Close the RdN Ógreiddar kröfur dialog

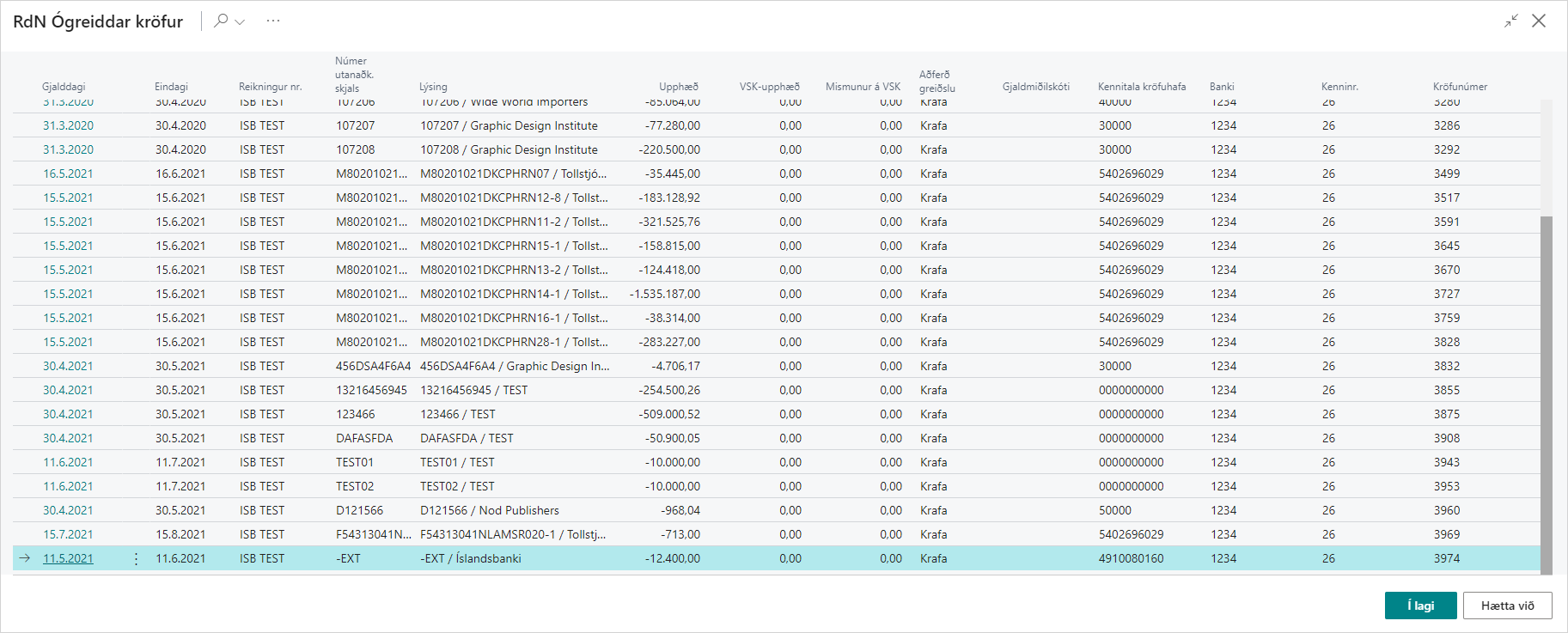tap(1539, 21)
